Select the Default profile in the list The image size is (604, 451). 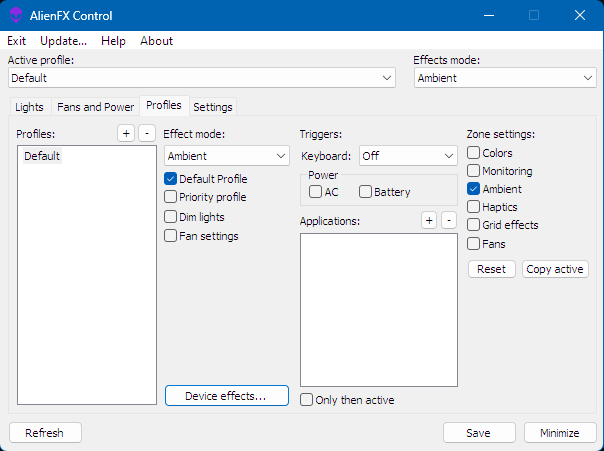click(42, 156)
